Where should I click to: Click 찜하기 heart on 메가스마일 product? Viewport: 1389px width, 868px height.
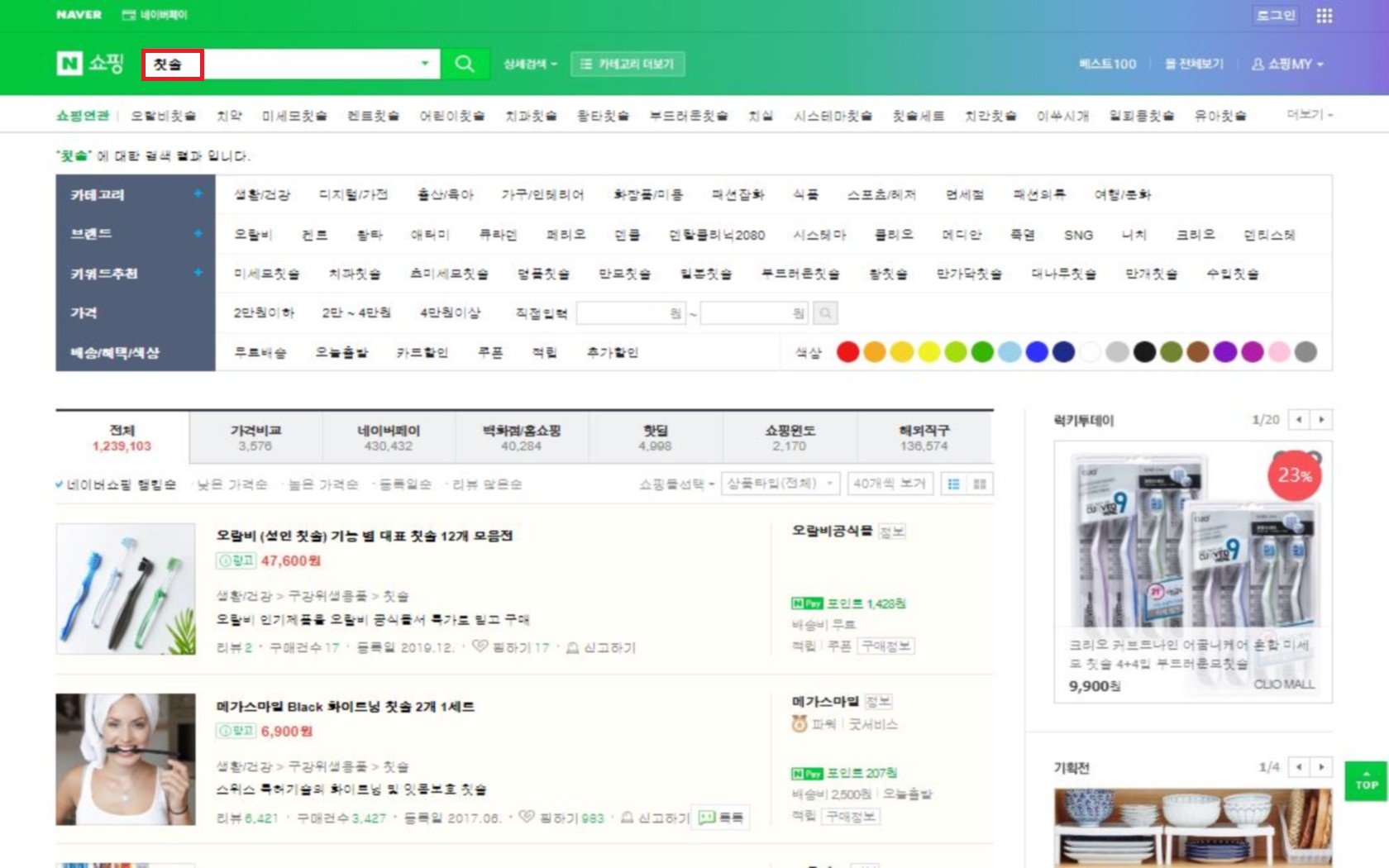527,817
